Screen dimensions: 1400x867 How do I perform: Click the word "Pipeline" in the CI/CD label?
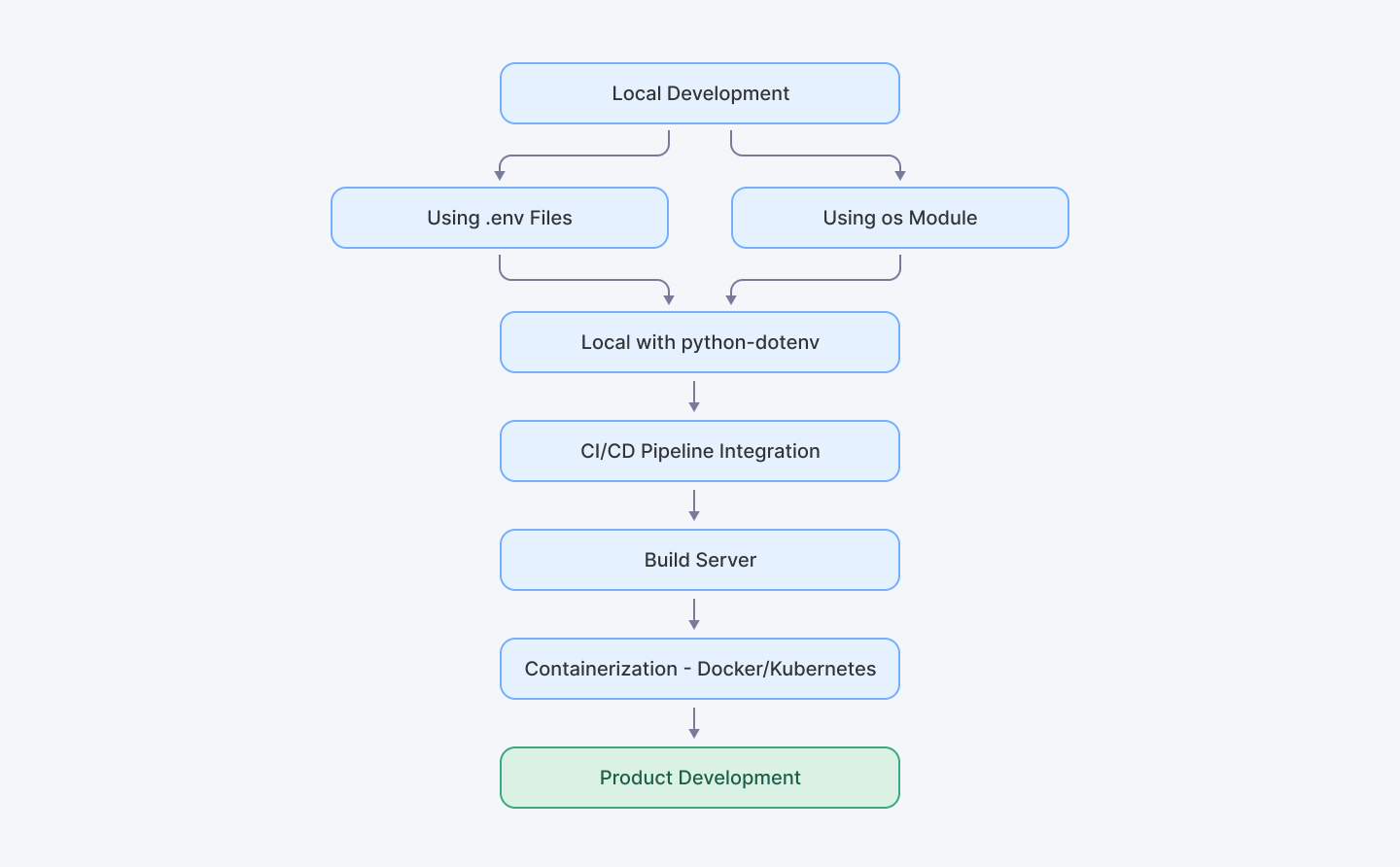[x=677, y=451]
